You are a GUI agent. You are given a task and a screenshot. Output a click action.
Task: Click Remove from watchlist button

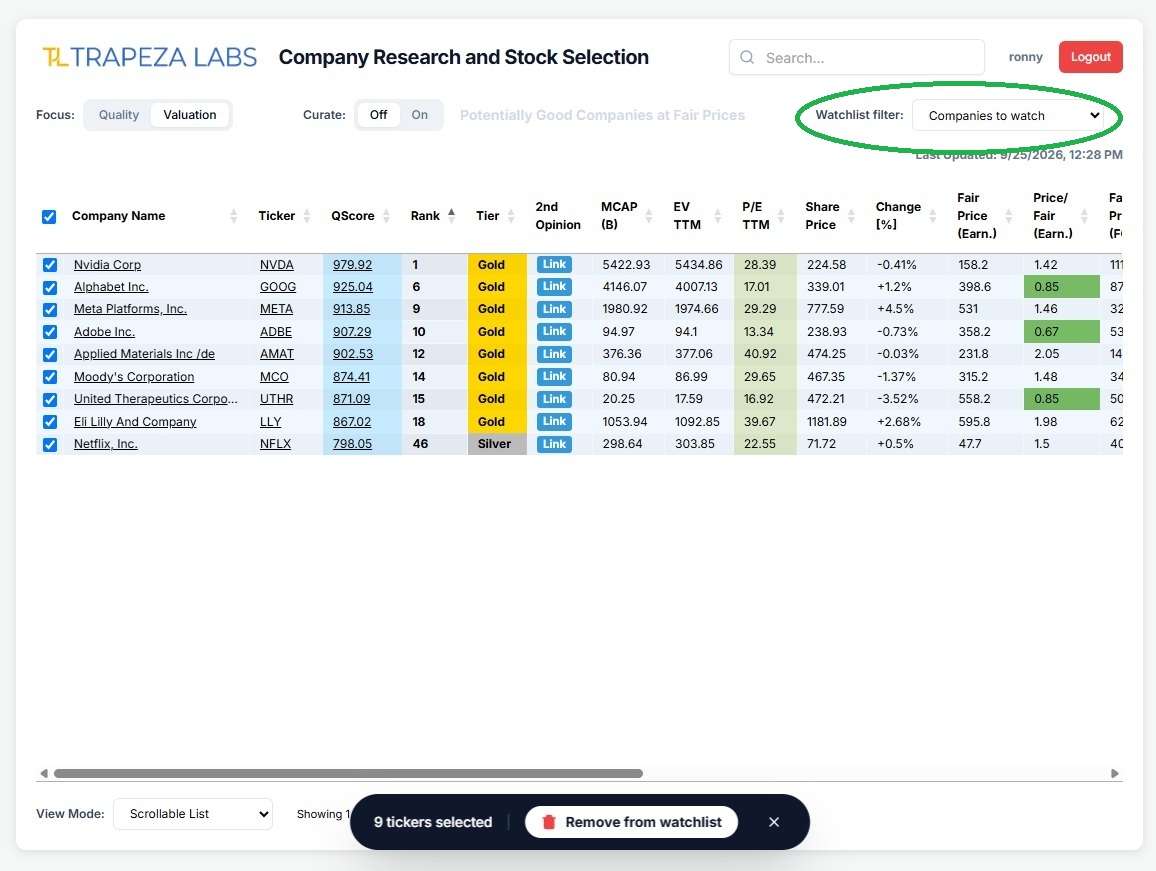click(631, 822)
